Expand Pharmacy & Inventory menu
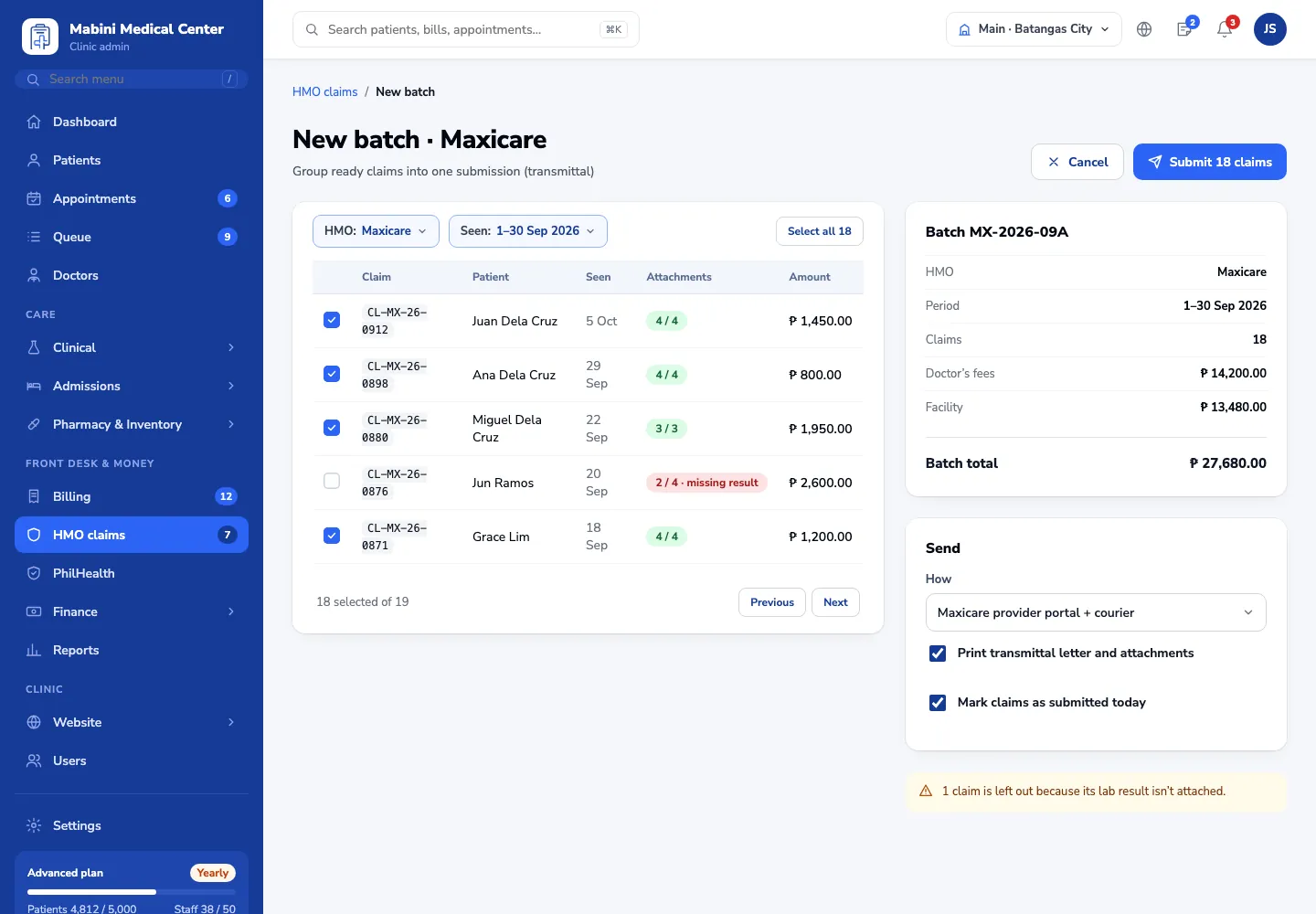The width and height of the screenshot is (1316, 914). [132, 424]
